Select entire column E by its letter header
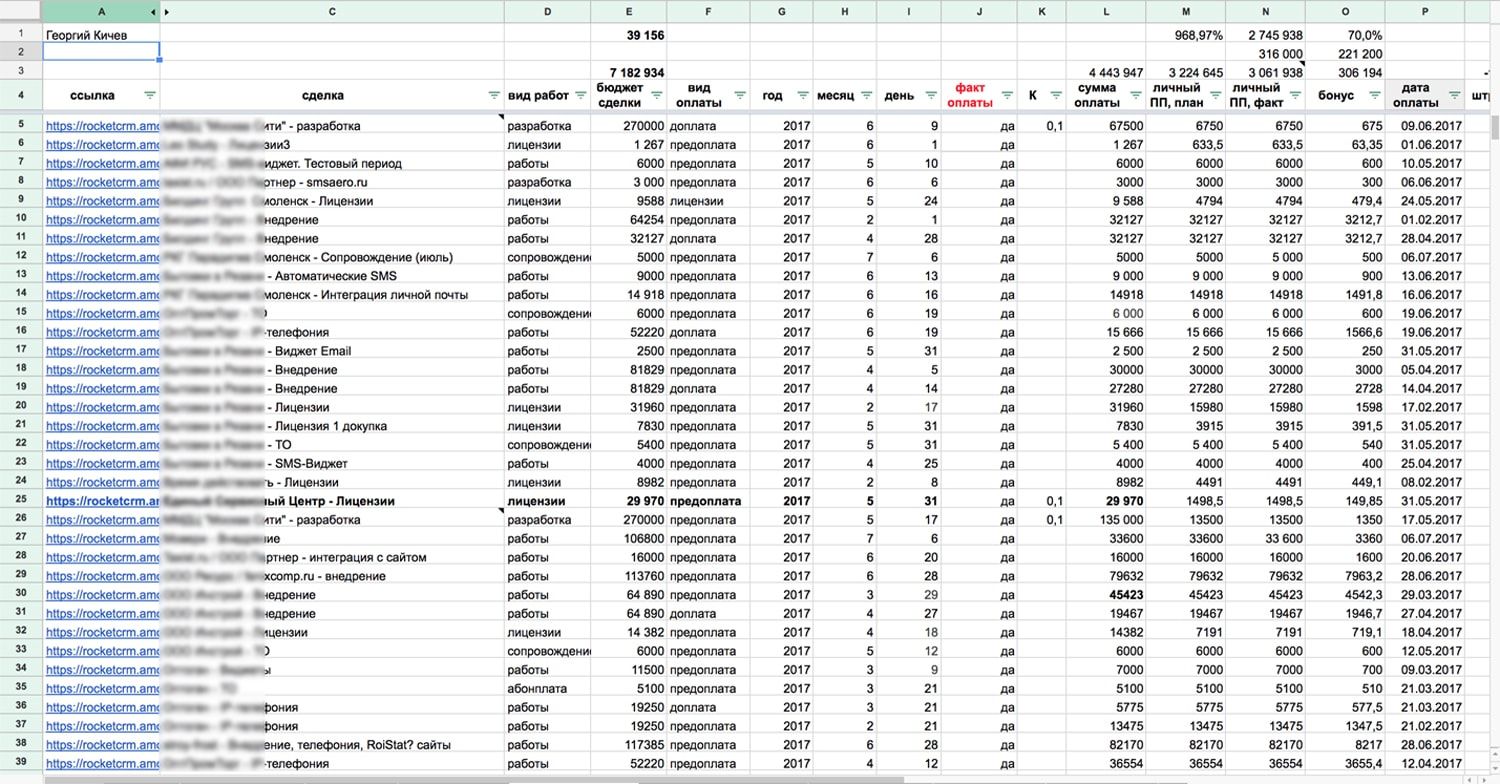Screen dimensions: 1500x784 point(628,12)
